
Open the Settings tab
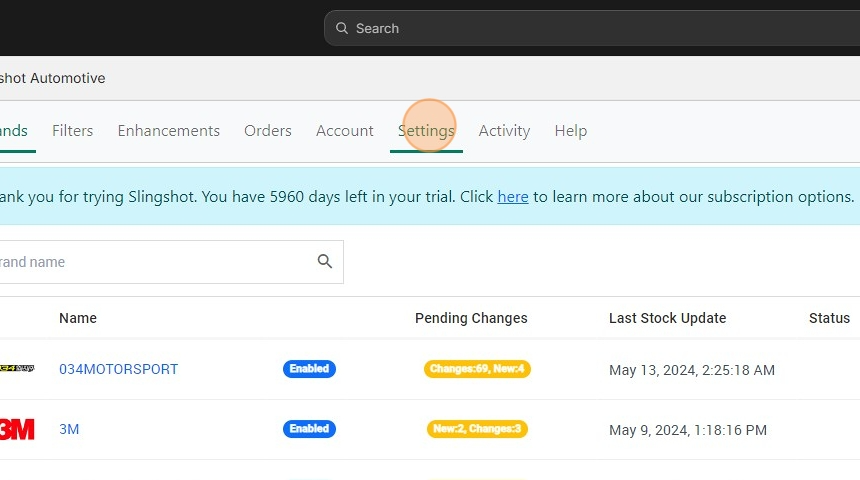click(x=426, y=131)
